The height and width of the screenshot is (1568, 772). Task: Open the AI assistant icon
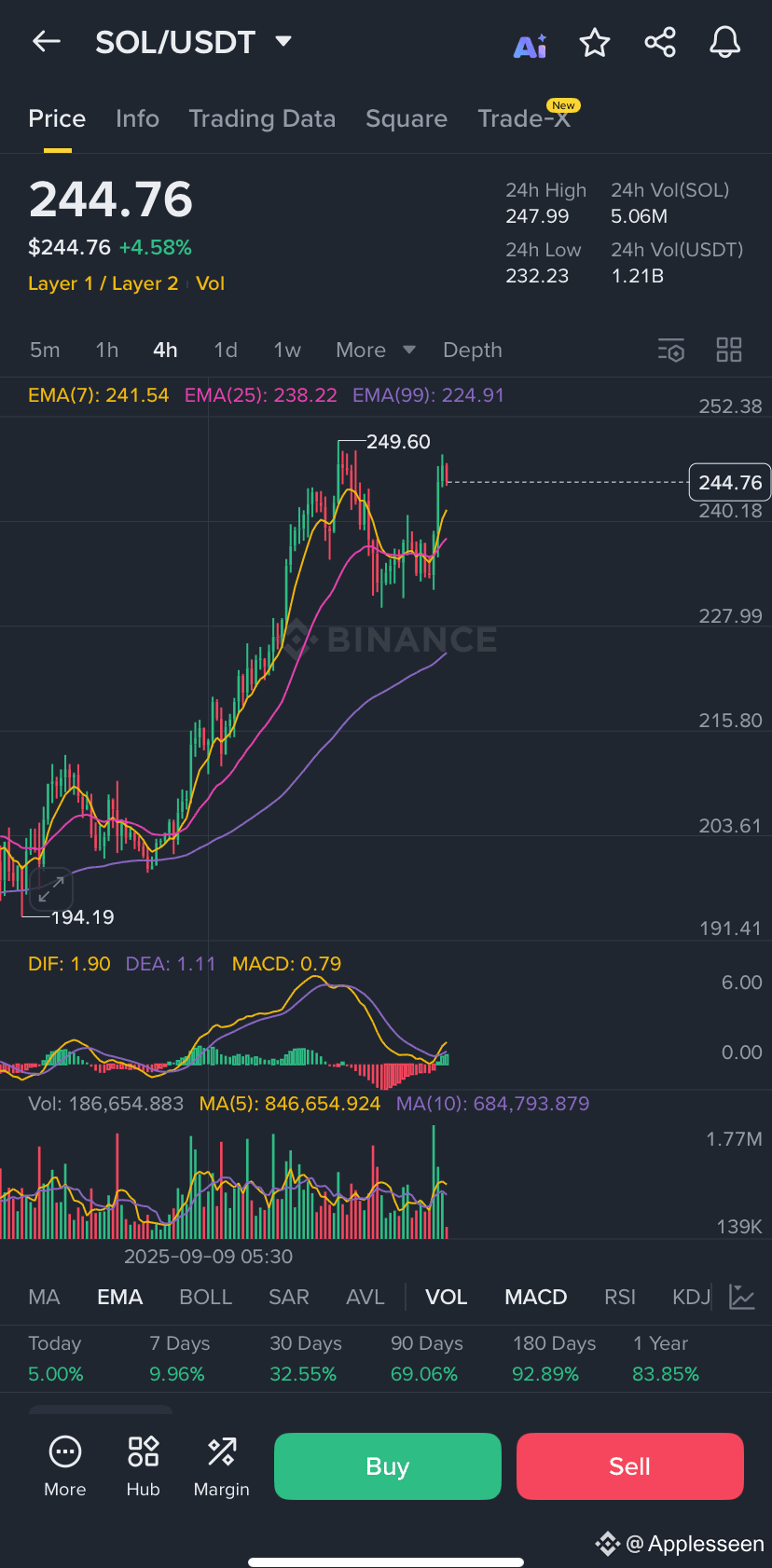coord(531,45)
